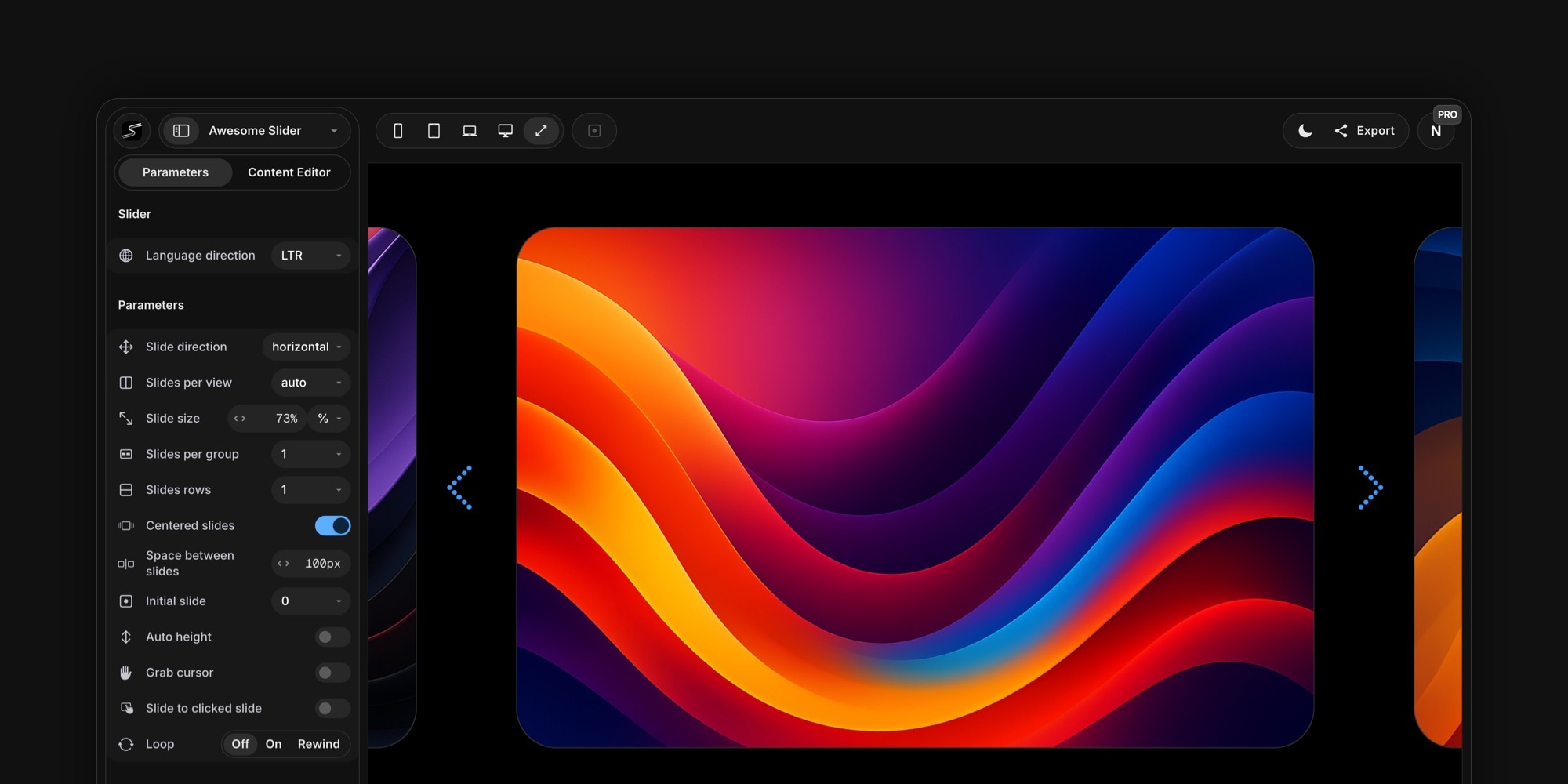Select the mobile phone preview icon
This screenshot has width=1568, height=784.
tap(398, 131)
